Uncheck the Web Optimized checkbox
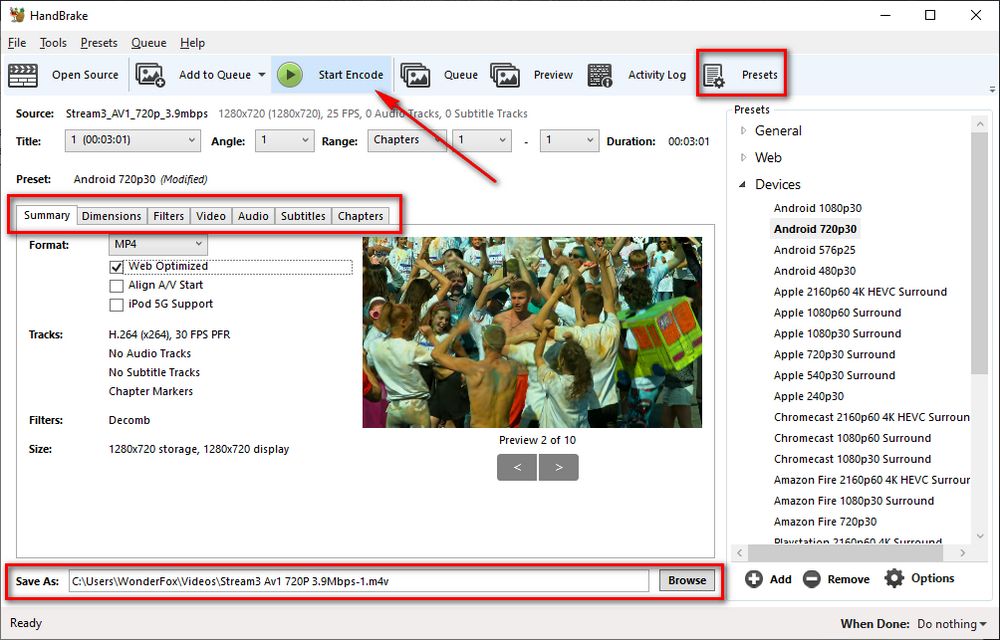Viewport: 1000px width, 640px height. click(x=116, y=267)
